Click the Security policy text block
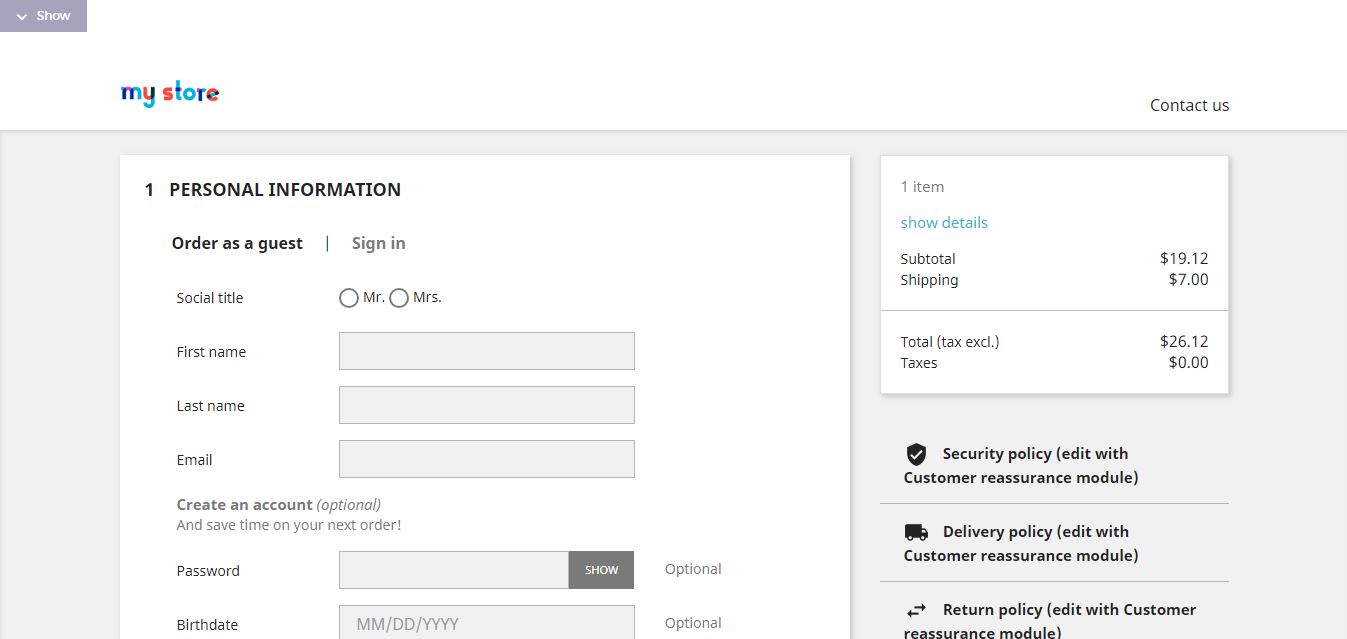Screen dimensions: 1347x639 coord(1021,466)
